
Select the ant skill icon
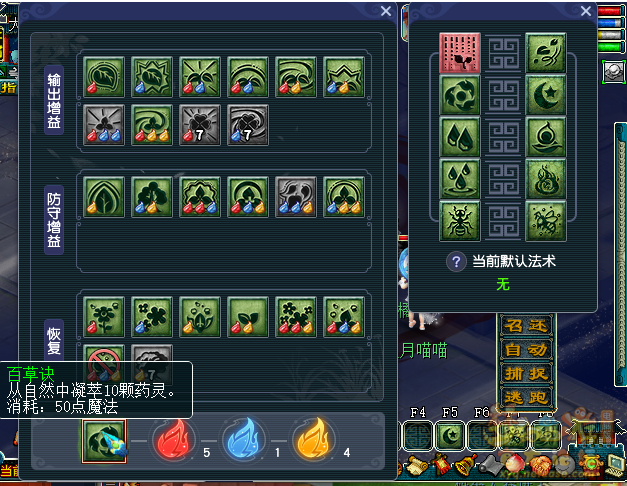[x=459, y=221]
